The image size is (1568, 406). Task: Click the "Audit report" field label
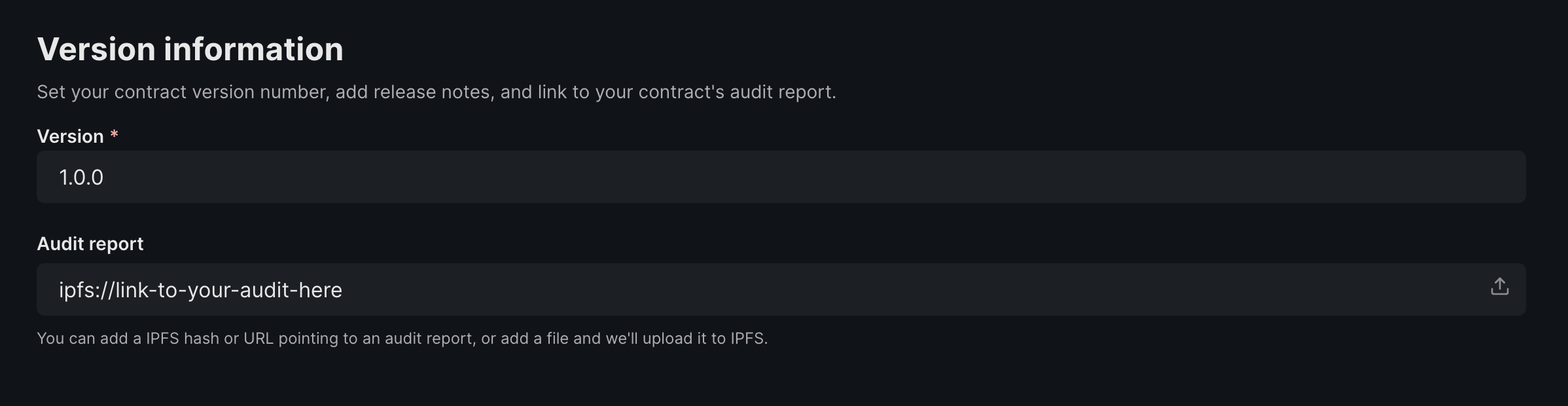(x=90, y=244)
